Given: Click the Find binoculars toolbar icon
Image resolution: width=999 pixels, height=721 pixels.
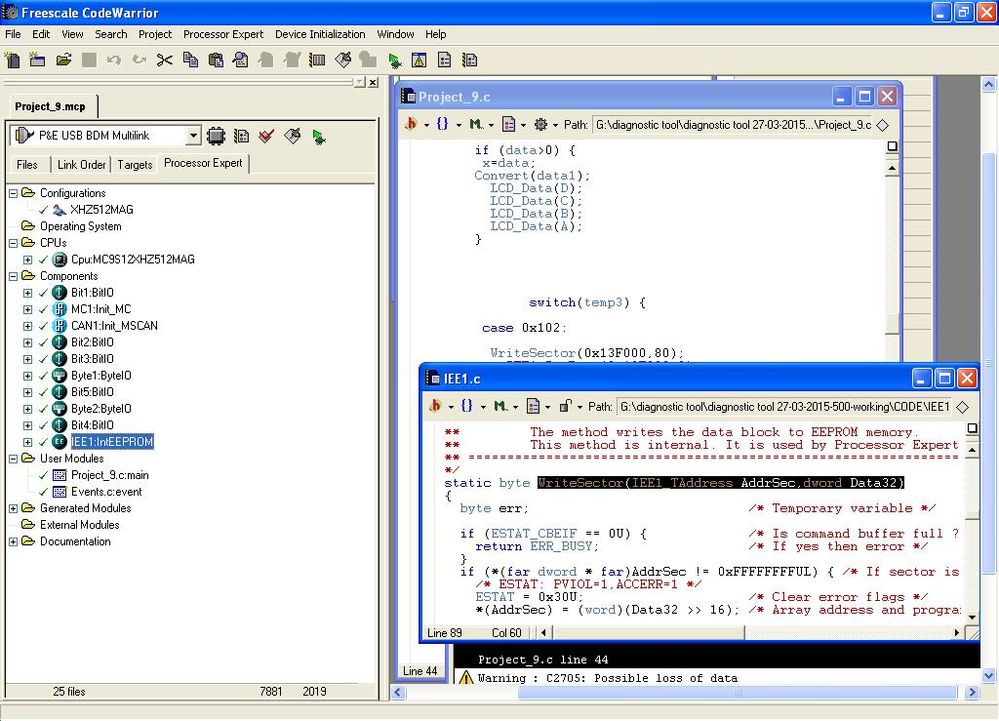Looking at the screenshot, I should click(241, 61).
